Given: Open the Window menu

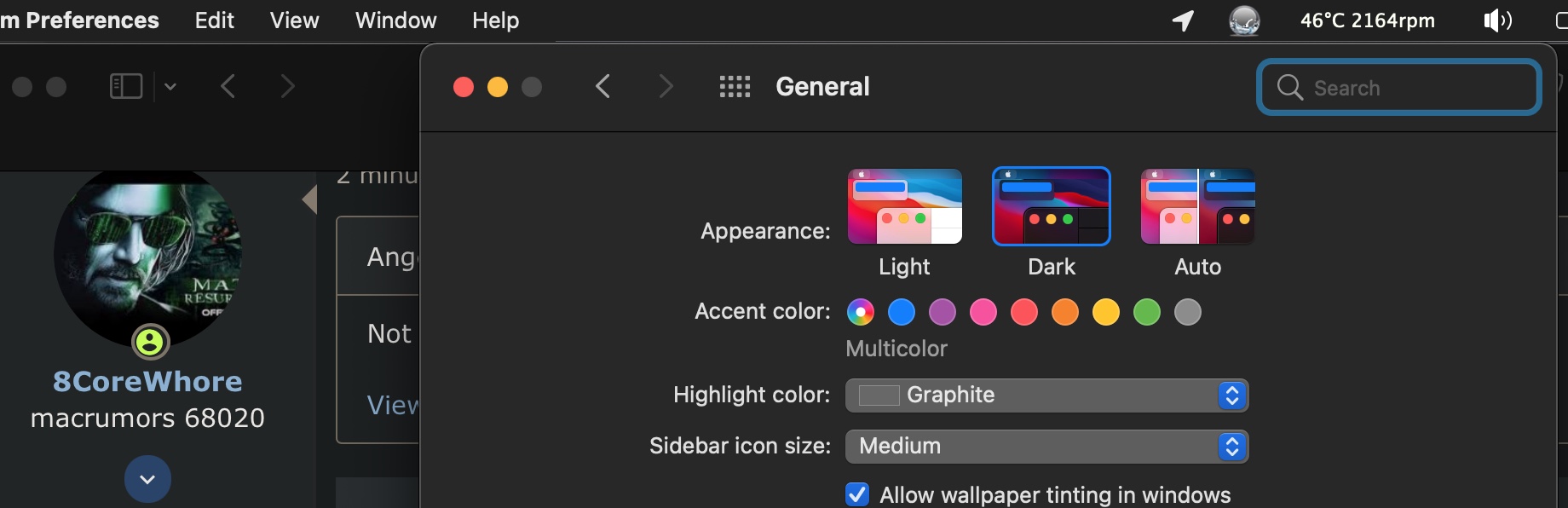Looking at the screenshot, I should pyautogui.click(x=395, y=20).
